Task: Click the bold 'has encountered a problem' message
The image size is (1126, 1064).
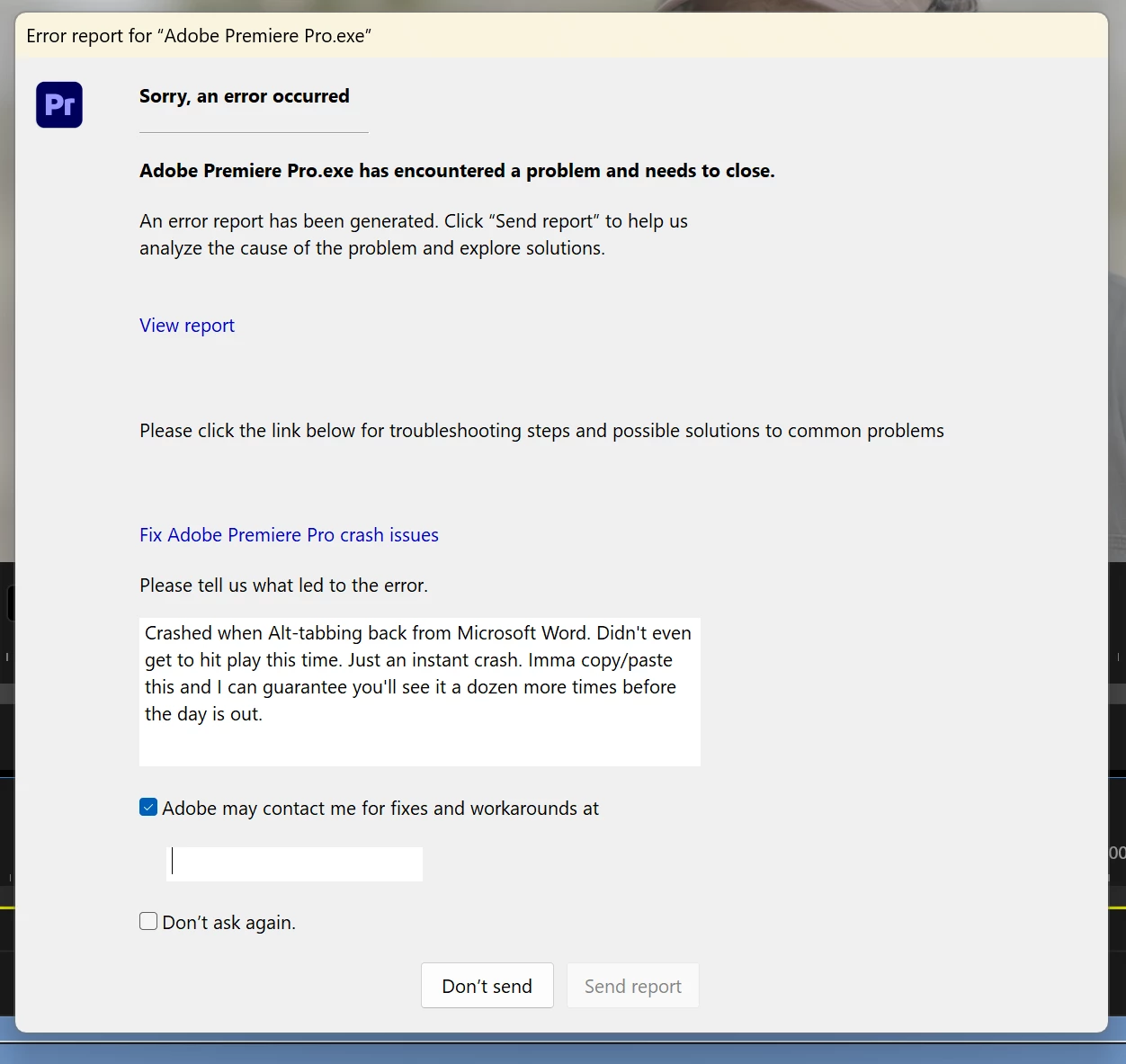Action: tap(457, 171)
